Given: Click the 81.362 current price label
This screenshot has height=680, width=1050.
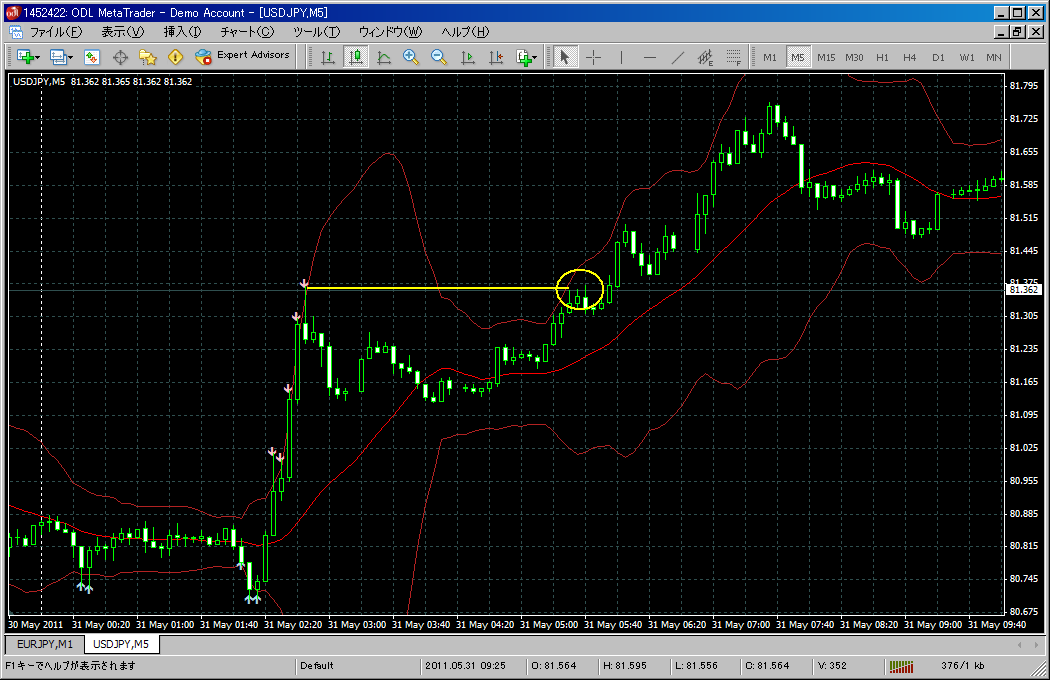Looking at the screenshot, I should pyautogui.click(x=1024, y=289).
